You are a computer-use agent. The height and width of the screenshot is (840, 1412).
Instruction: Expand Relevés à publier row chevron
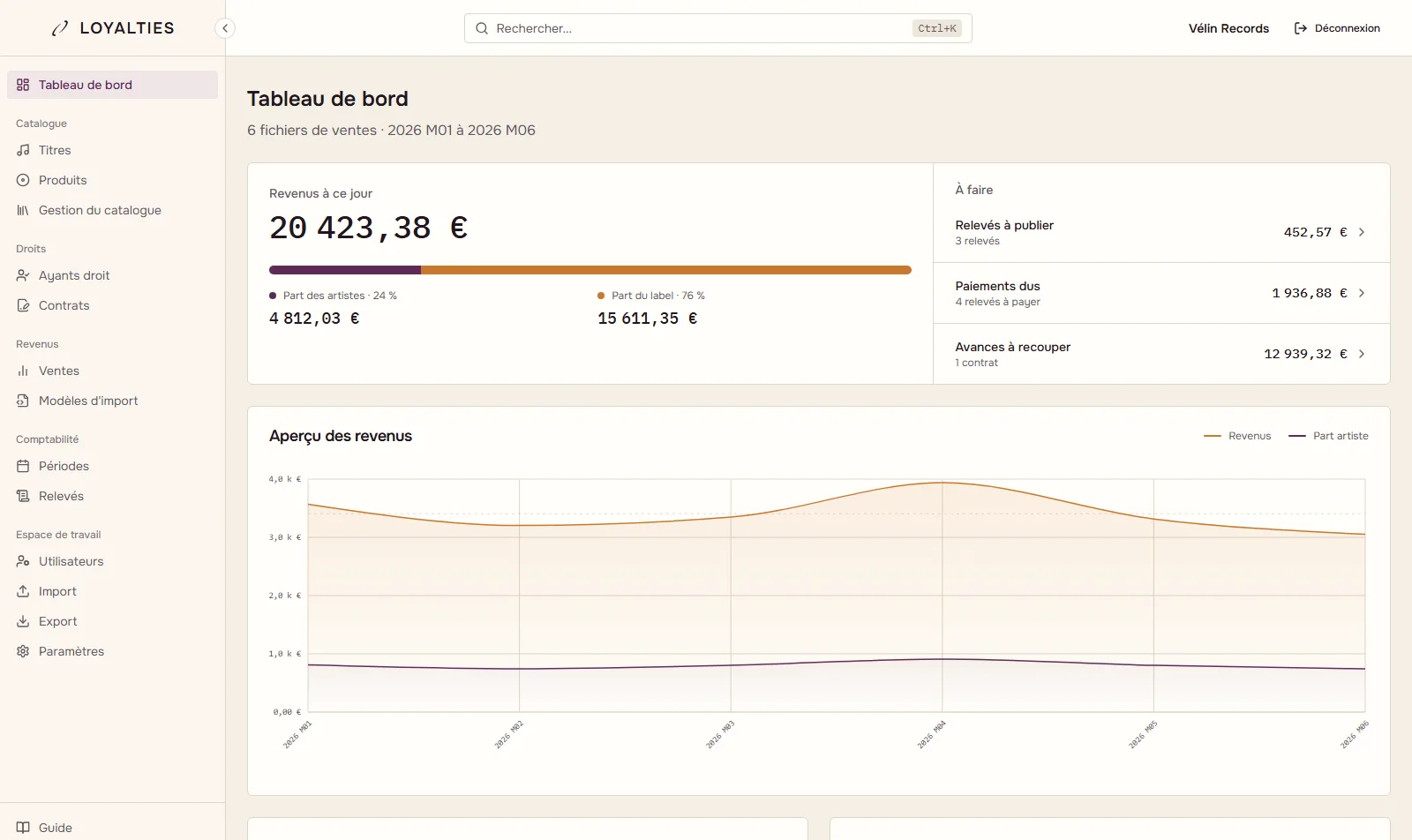[x=1362, y=232]
